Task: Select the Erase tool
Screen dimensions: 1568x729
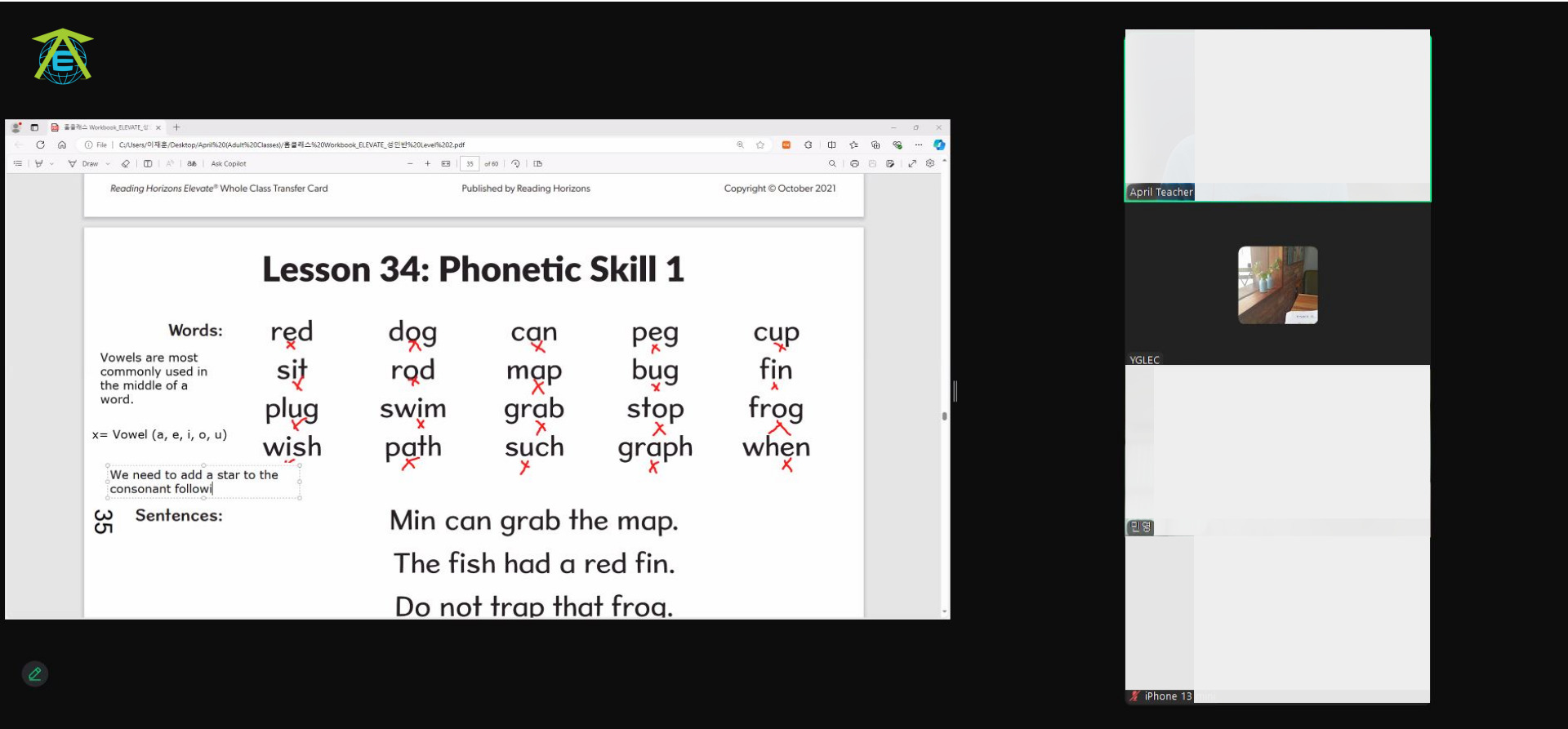Action: click(125, 163)
